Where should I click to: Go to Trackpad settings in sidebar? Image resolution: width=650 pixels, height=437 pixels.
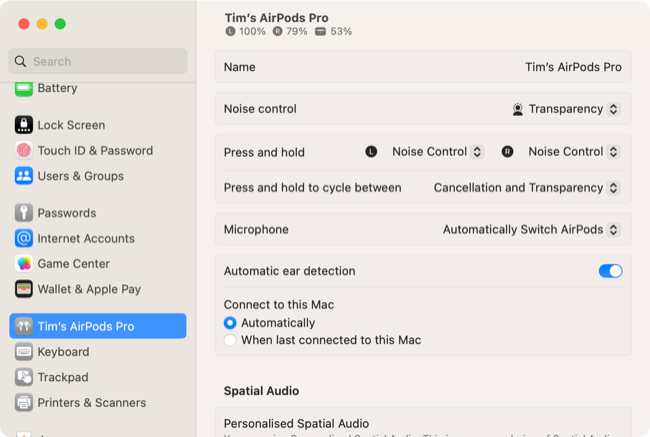point(63,377)
